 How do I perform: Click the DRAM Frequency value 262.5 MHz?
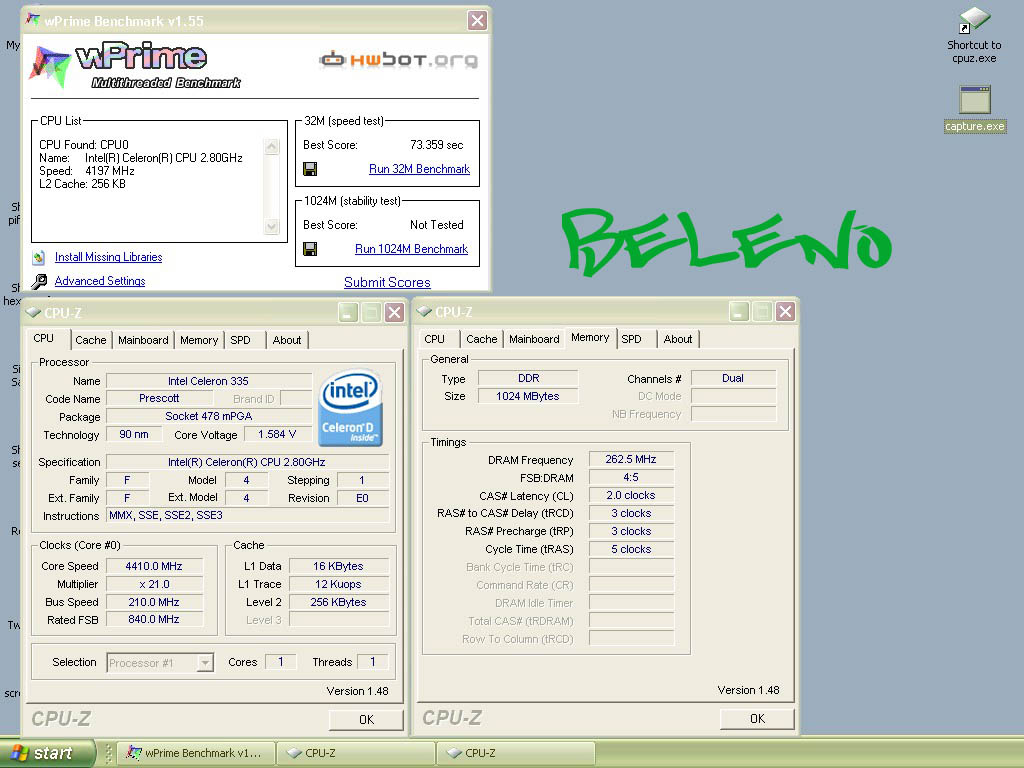pos(631,459)
